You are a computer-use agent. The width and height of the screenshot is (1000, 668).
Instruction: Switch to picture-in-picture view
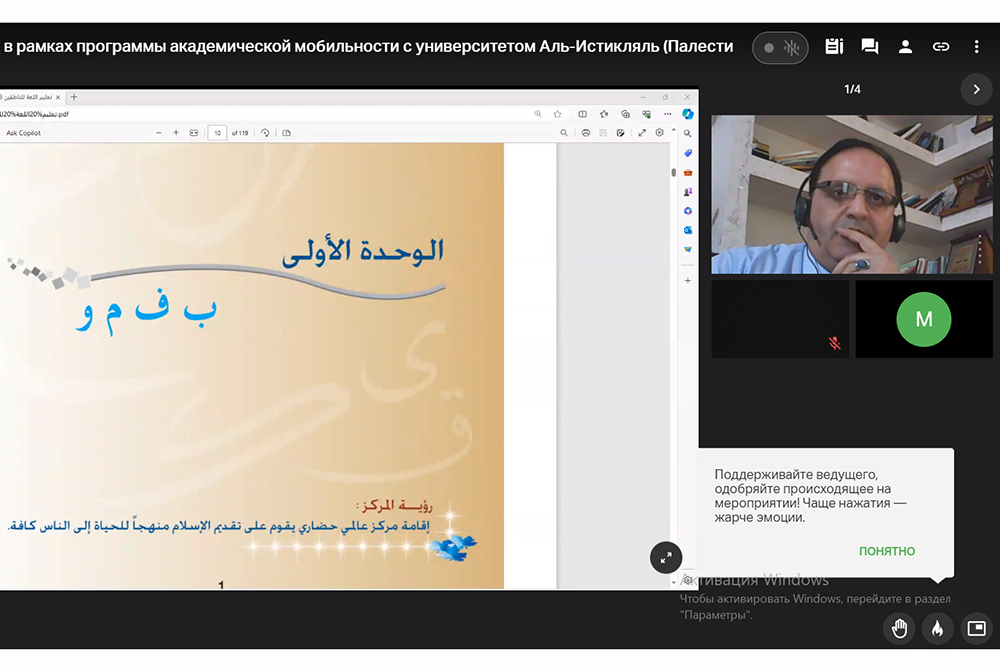click(976, 628)
